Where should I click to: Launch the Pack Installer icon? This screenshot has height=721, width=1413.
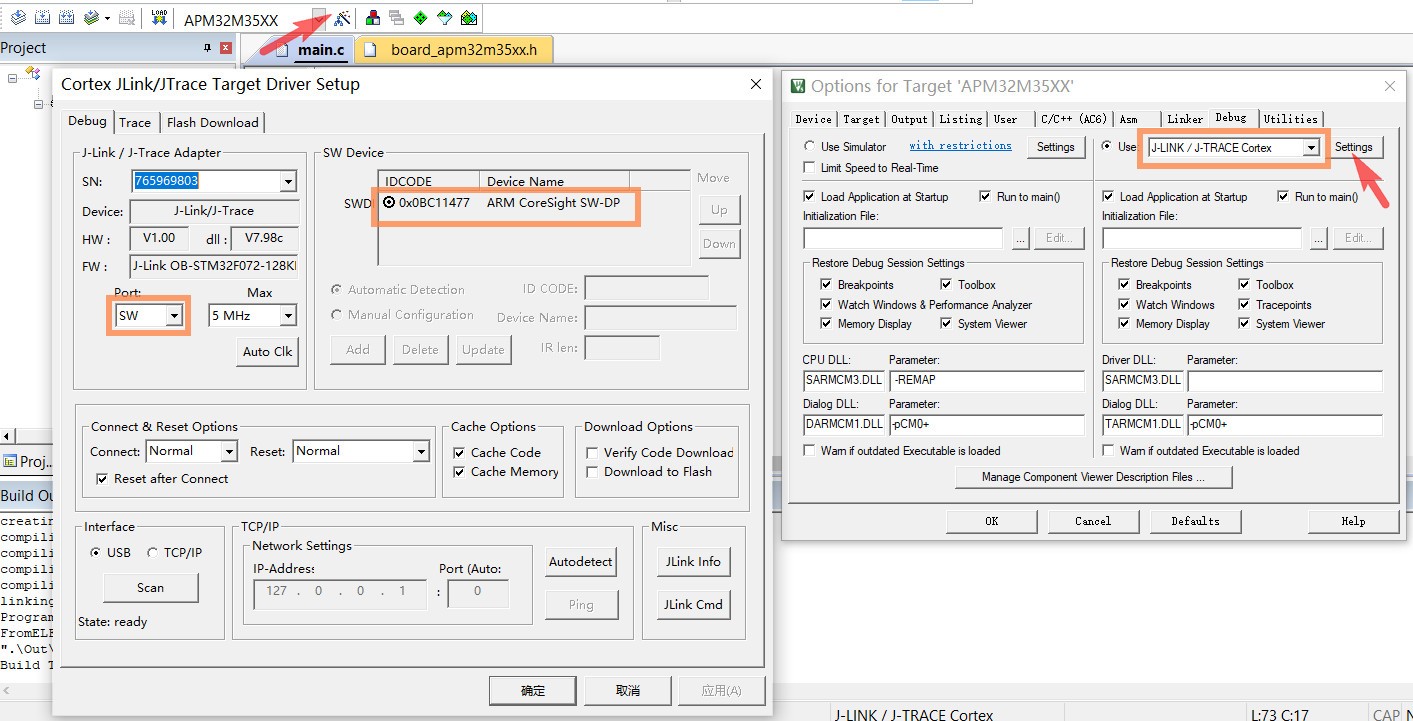[468, 18]
